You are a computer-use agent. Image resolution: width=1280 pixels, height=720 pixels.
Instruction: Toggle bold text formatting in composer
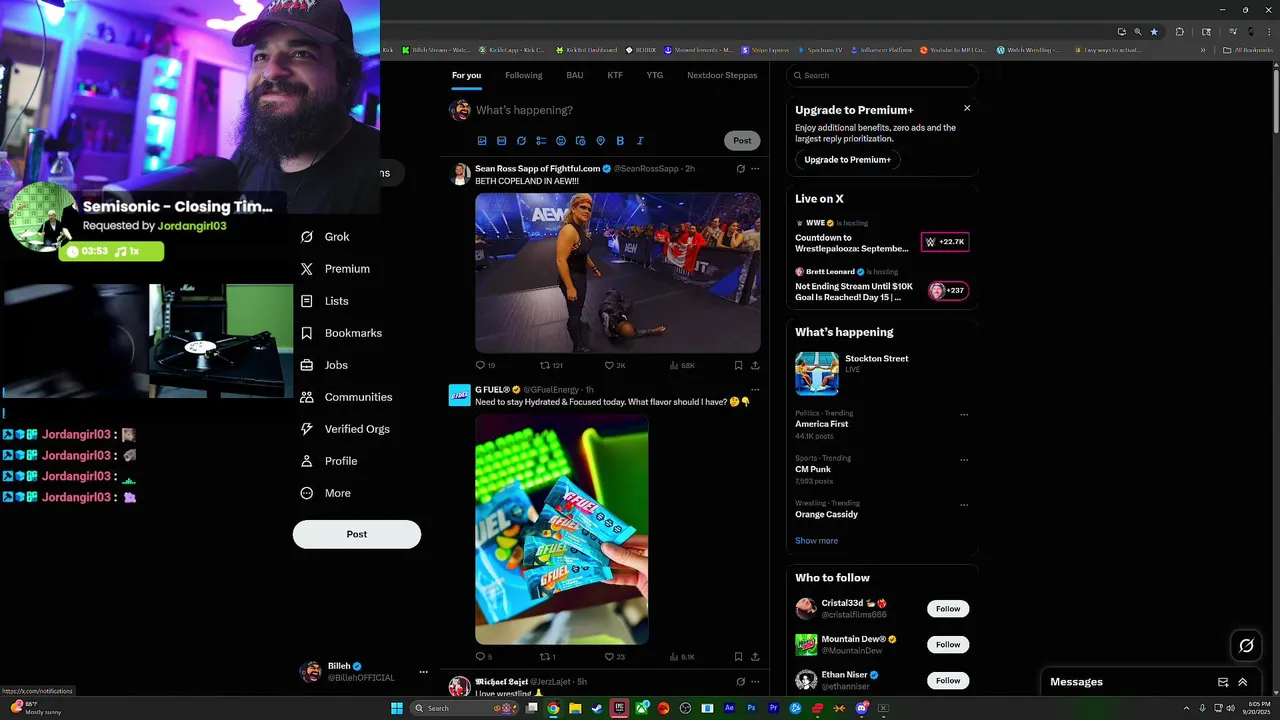point(620,141)
